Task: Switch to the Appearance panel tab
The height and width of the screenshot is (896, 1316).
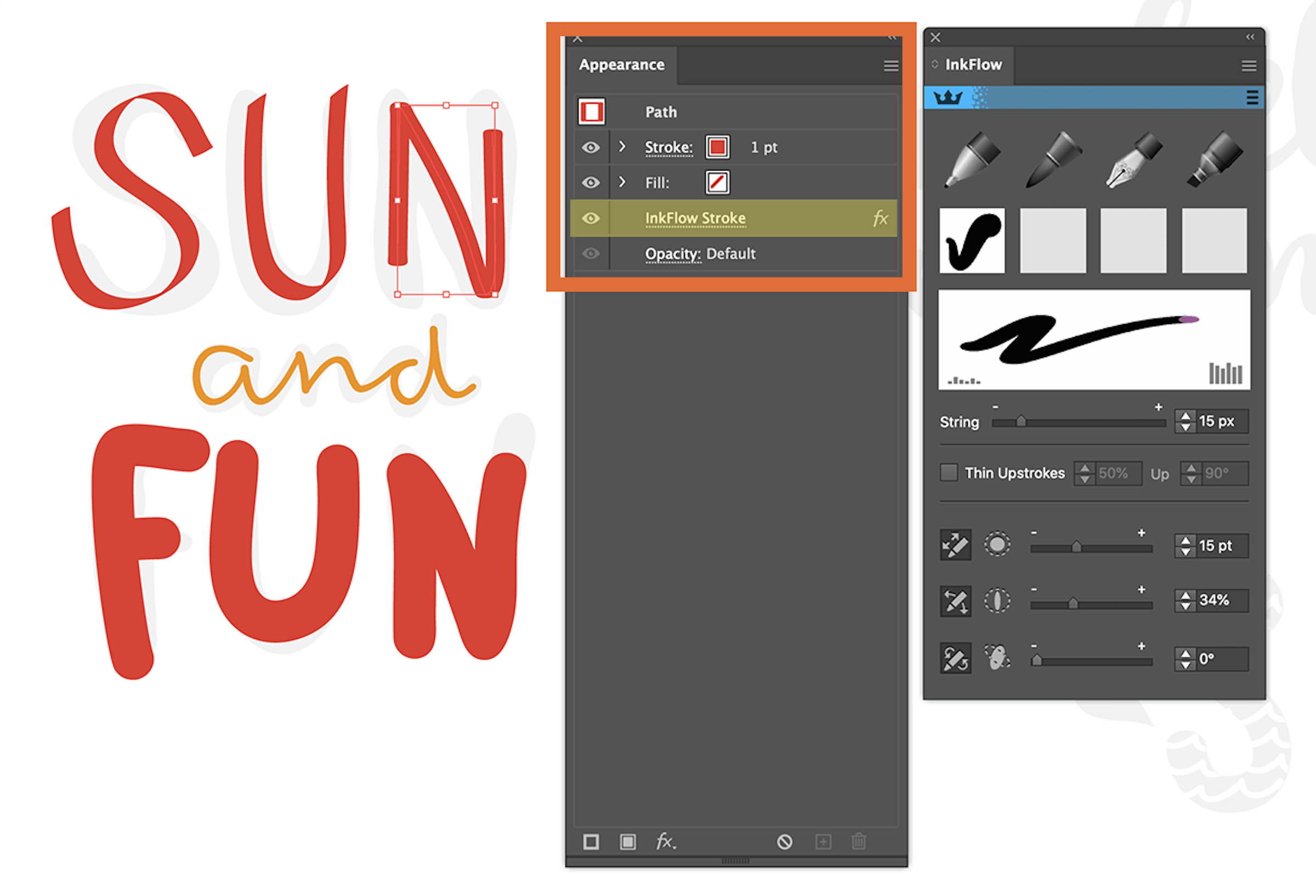Action: coord(621,65)
